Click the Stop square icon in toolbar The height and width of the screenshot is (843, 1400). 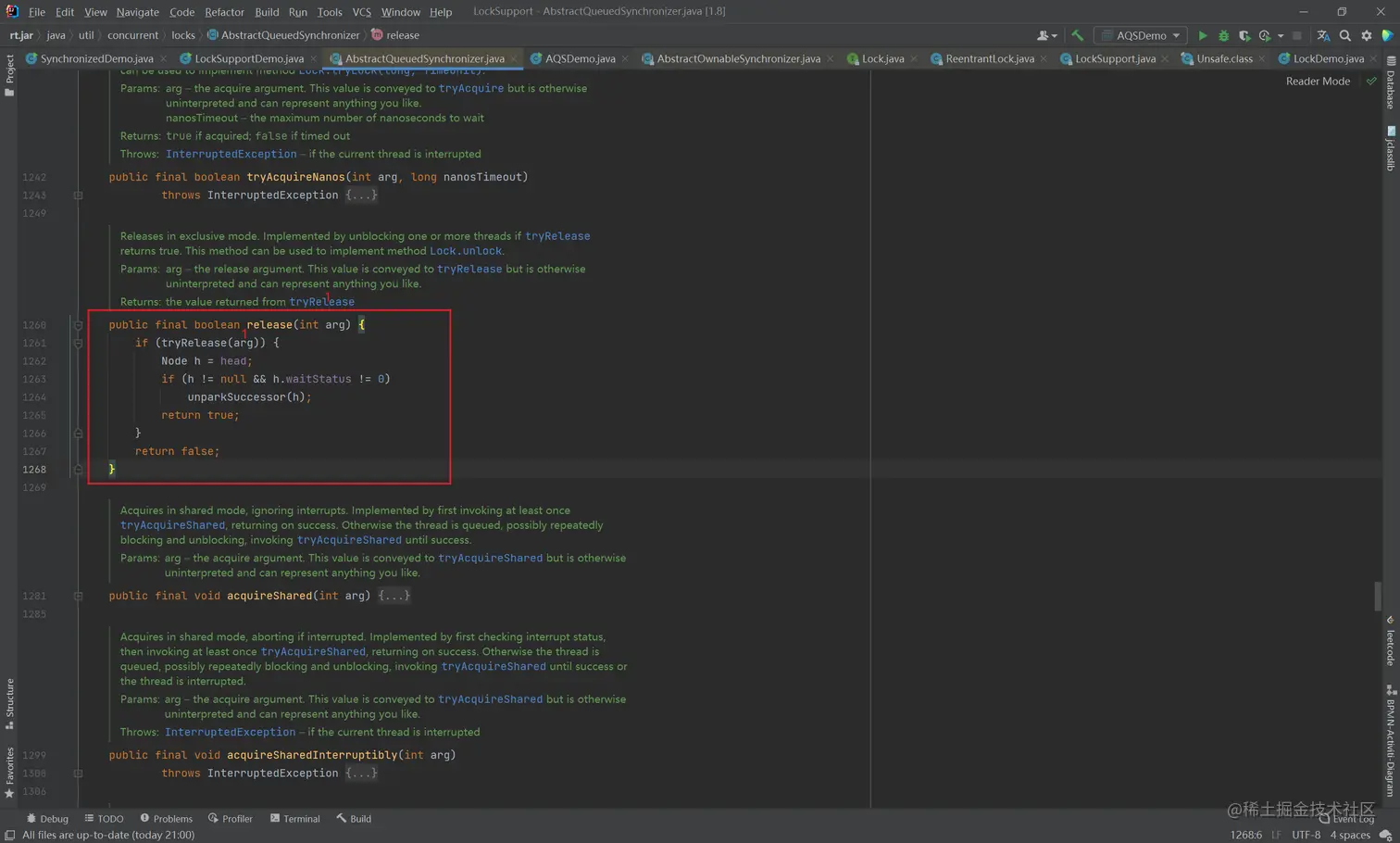pos(1297,35)
